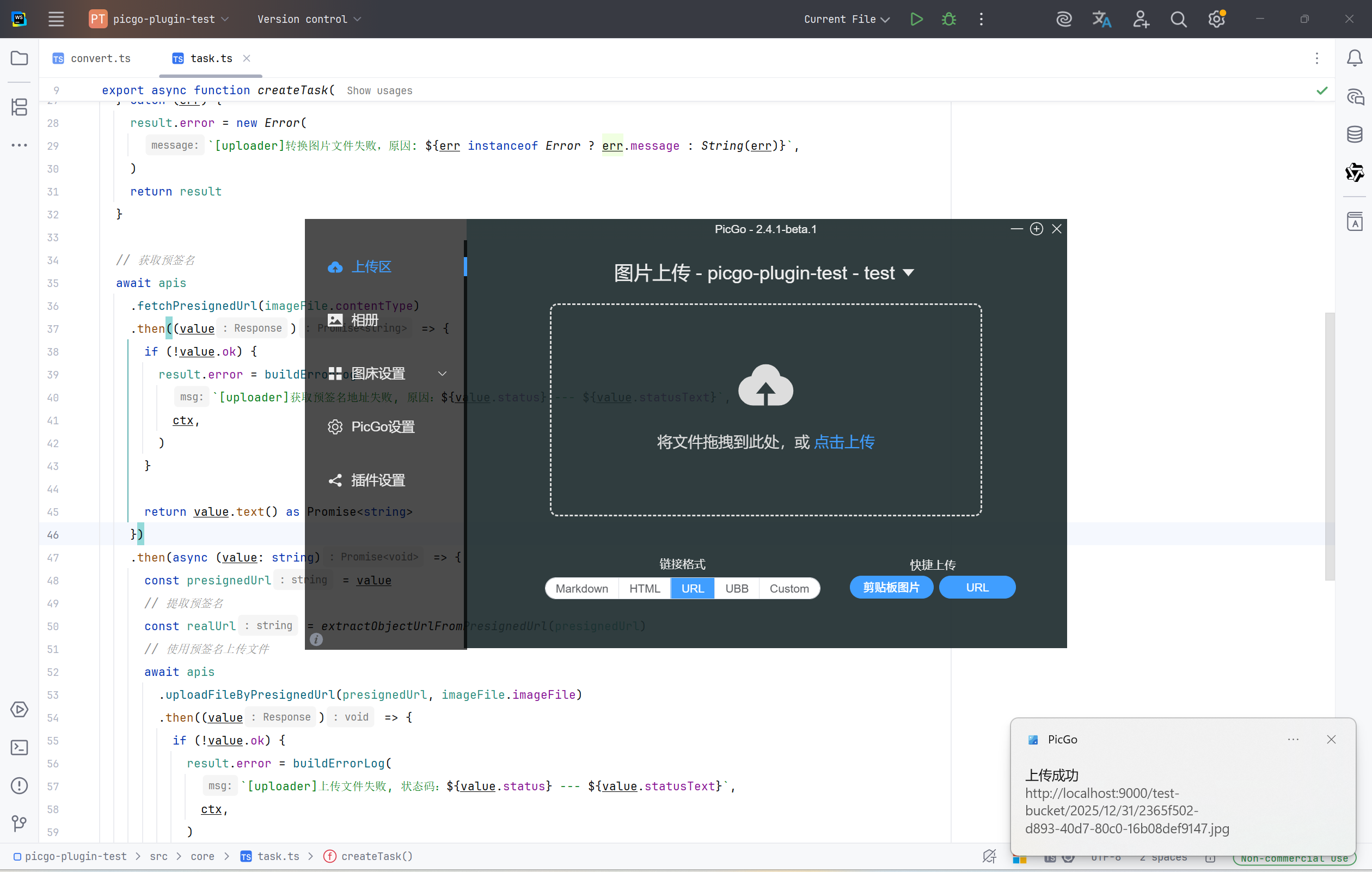Open IDE settings gear
Viewport: 1372px width, 872px height.
pyautogui.click(x=1216, y=19)
